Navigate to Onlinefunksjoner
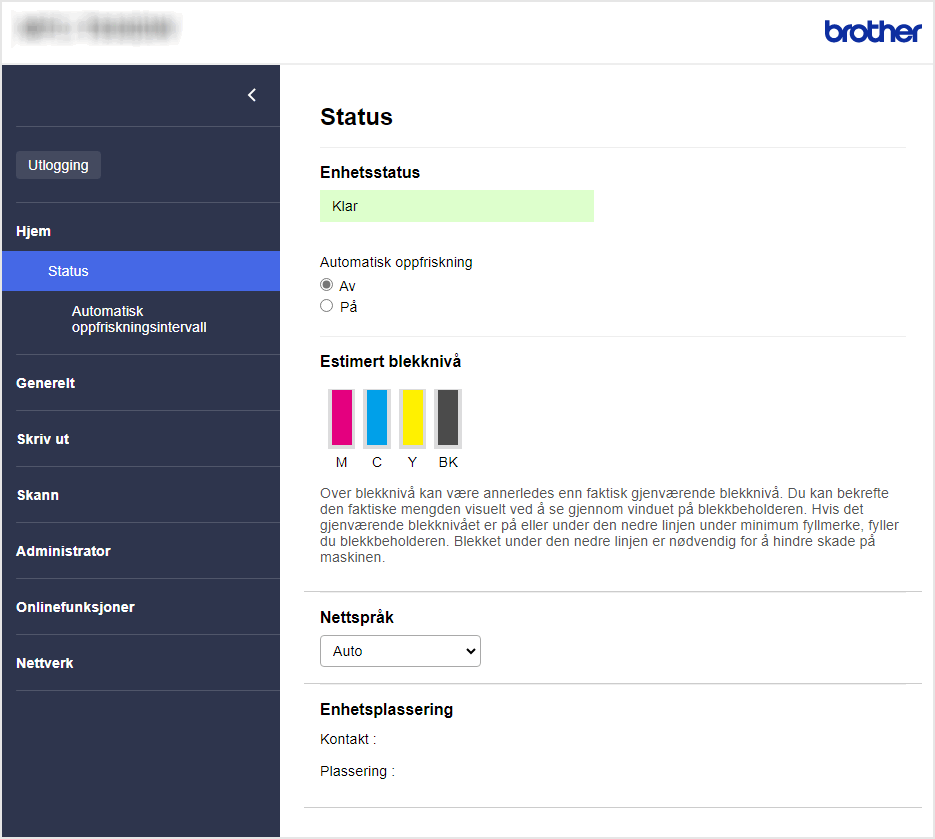This screenshot has height=839, width=935. [x=75, y=607]
